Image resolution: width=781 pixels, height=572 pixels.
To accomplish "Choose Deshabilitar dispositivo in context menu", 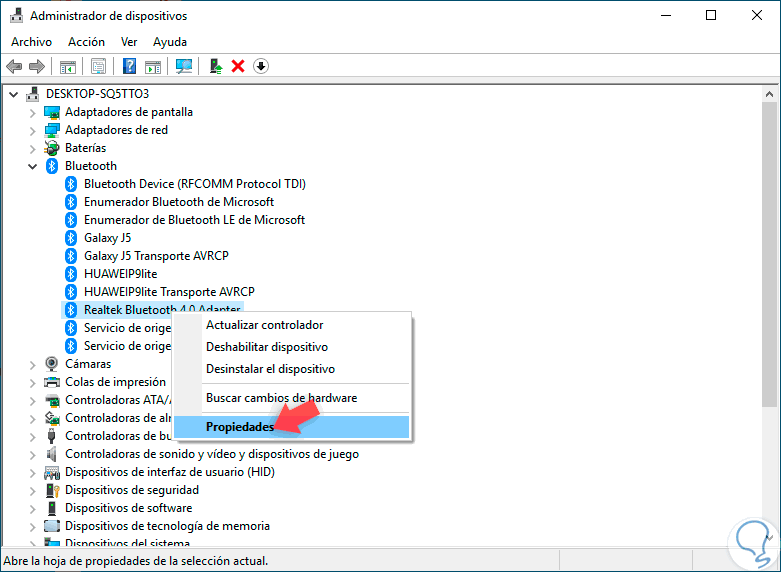I will pos(291,347).
